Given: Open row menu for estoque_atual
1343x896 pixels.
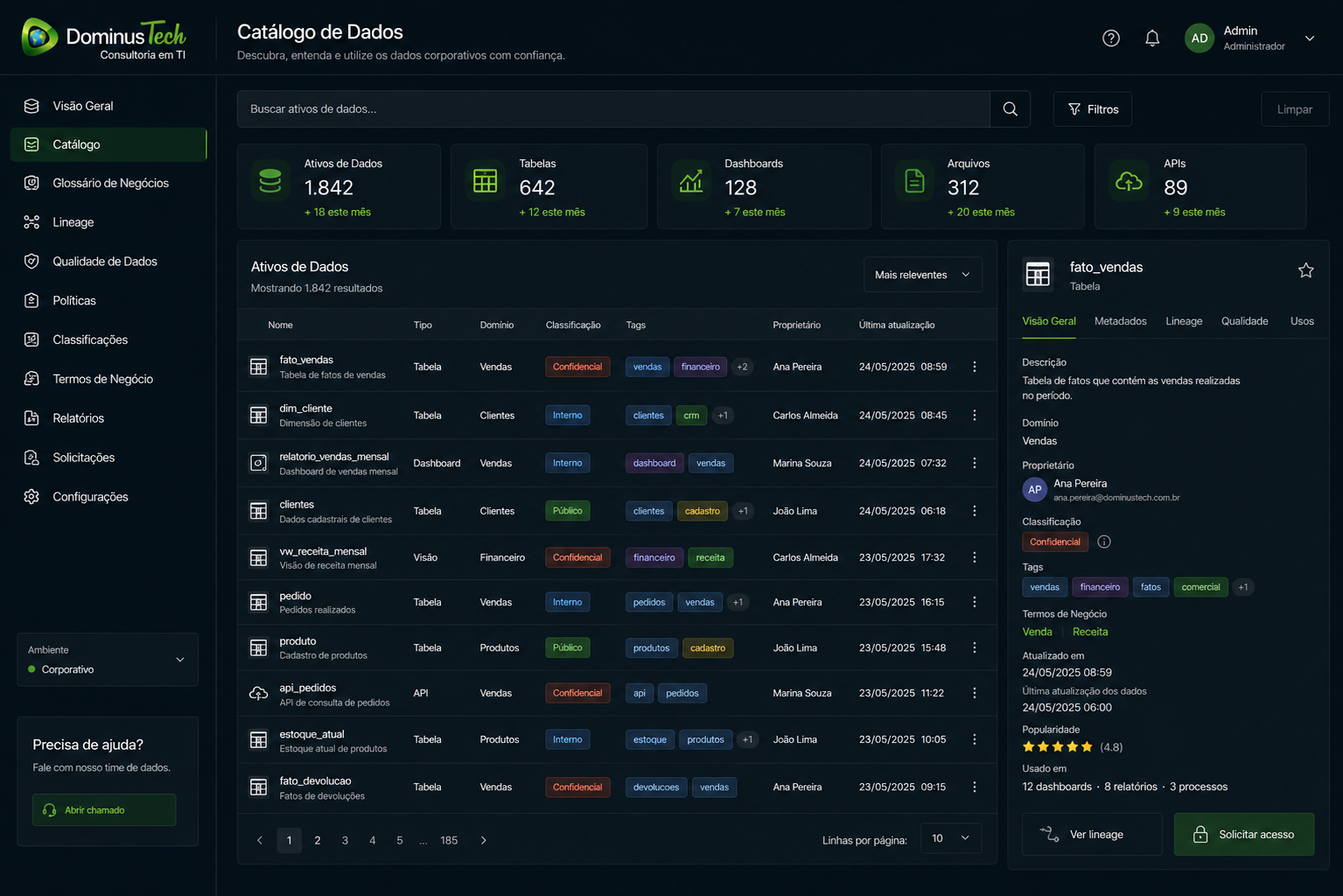Looking at the screenshot, I should point(975,739).
